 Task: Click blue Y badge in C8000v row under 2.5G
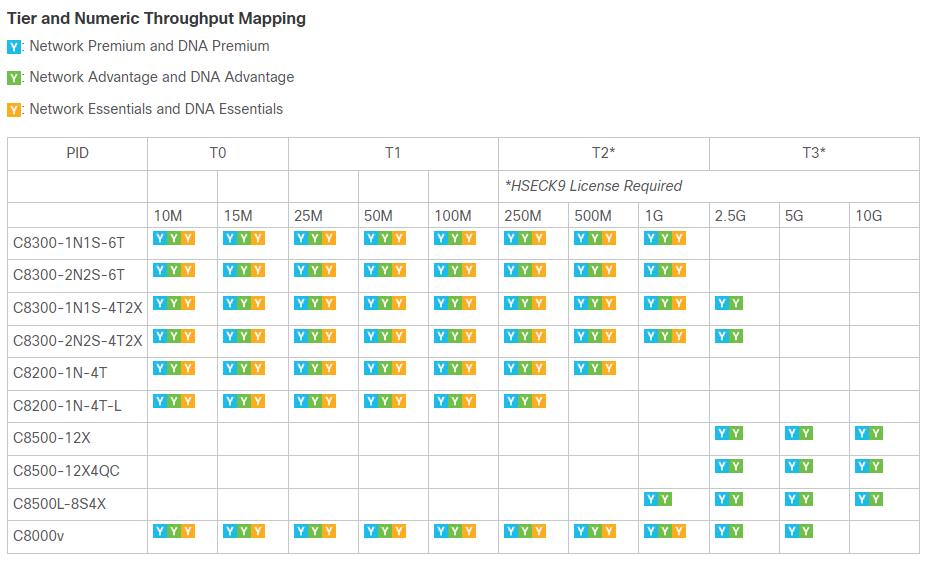[722, 531]
